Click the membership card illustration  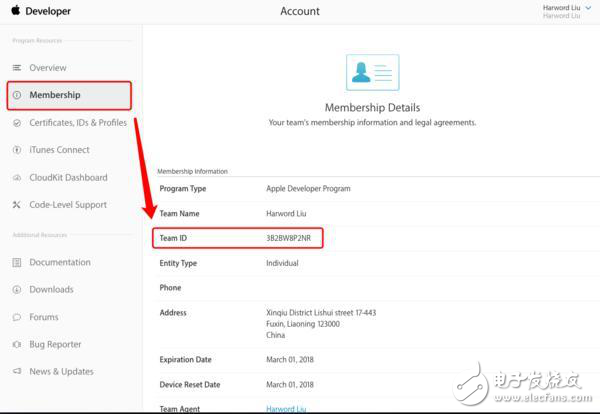372,73
